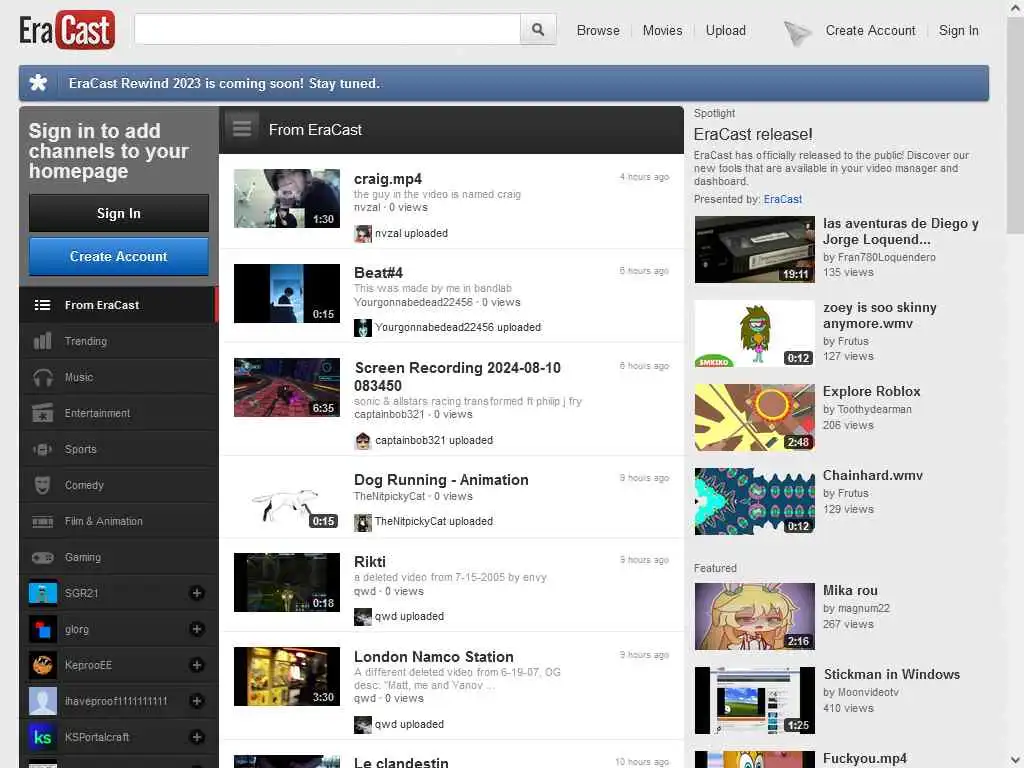The width and height of the screenshot is (1024, 768).
Task: Click the Comedy mask icon
Action: click(42, 485)
